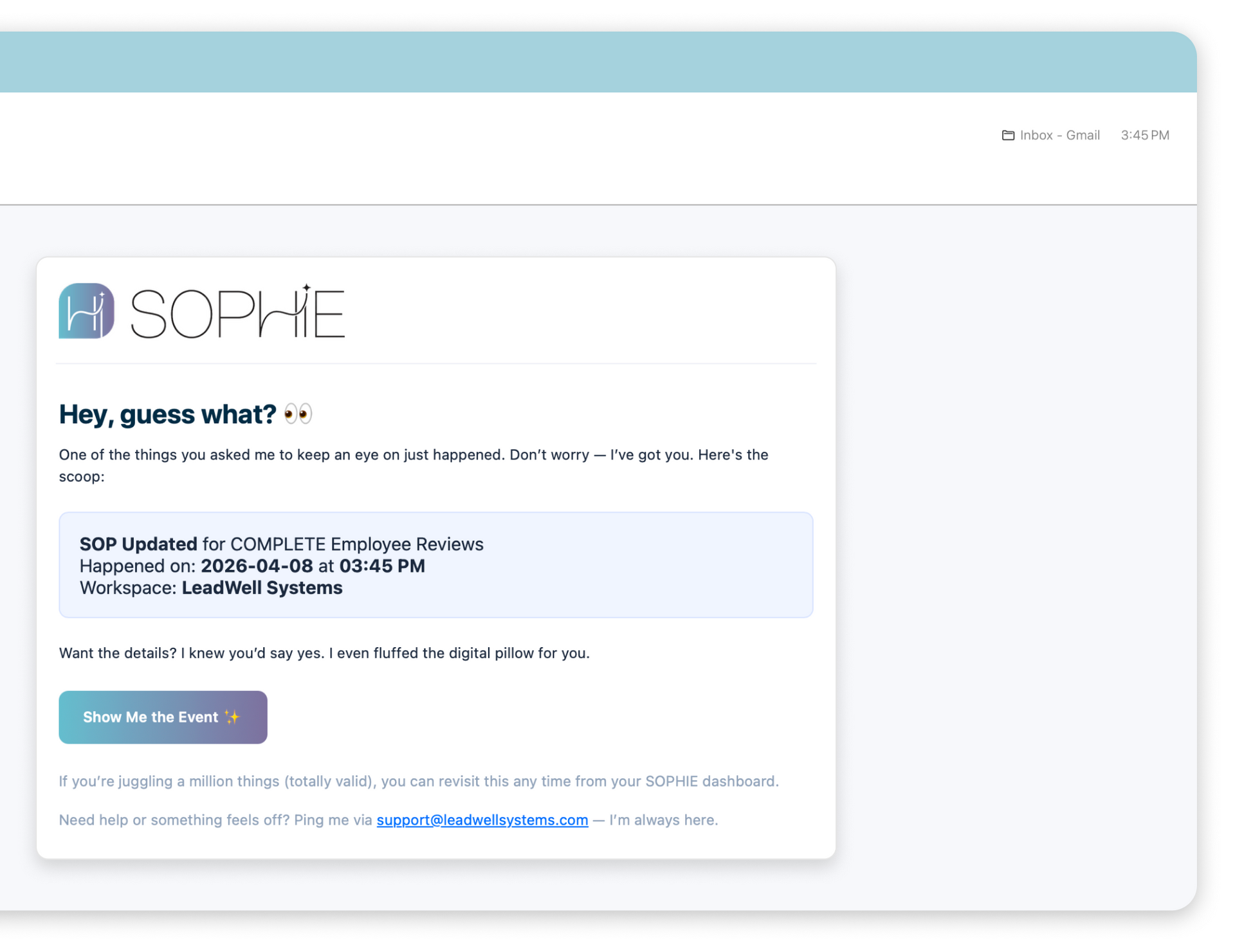Click the 03:45 PM time in event box
Viewport: 1235px width, 952px height.
click(382, 566)
